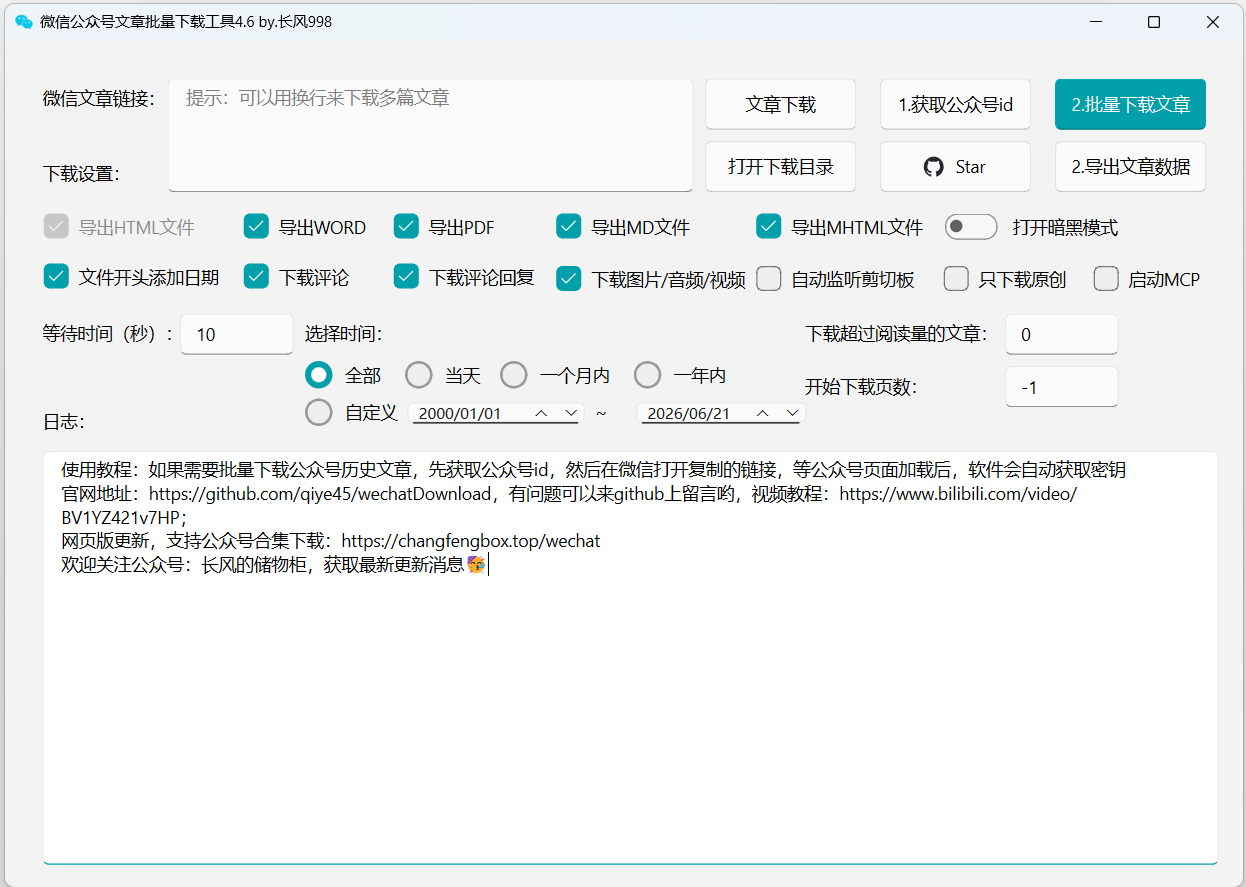Image resolution: width=1246 pixels, height=887 pixels.
Task: Select 一年内 radio button
Action: point(648,375)
